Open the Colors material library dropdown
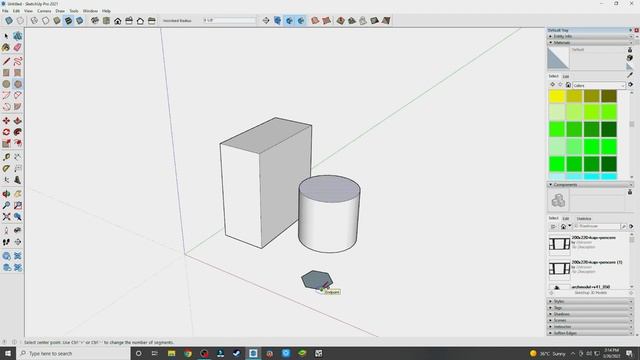 click(599, 85)
